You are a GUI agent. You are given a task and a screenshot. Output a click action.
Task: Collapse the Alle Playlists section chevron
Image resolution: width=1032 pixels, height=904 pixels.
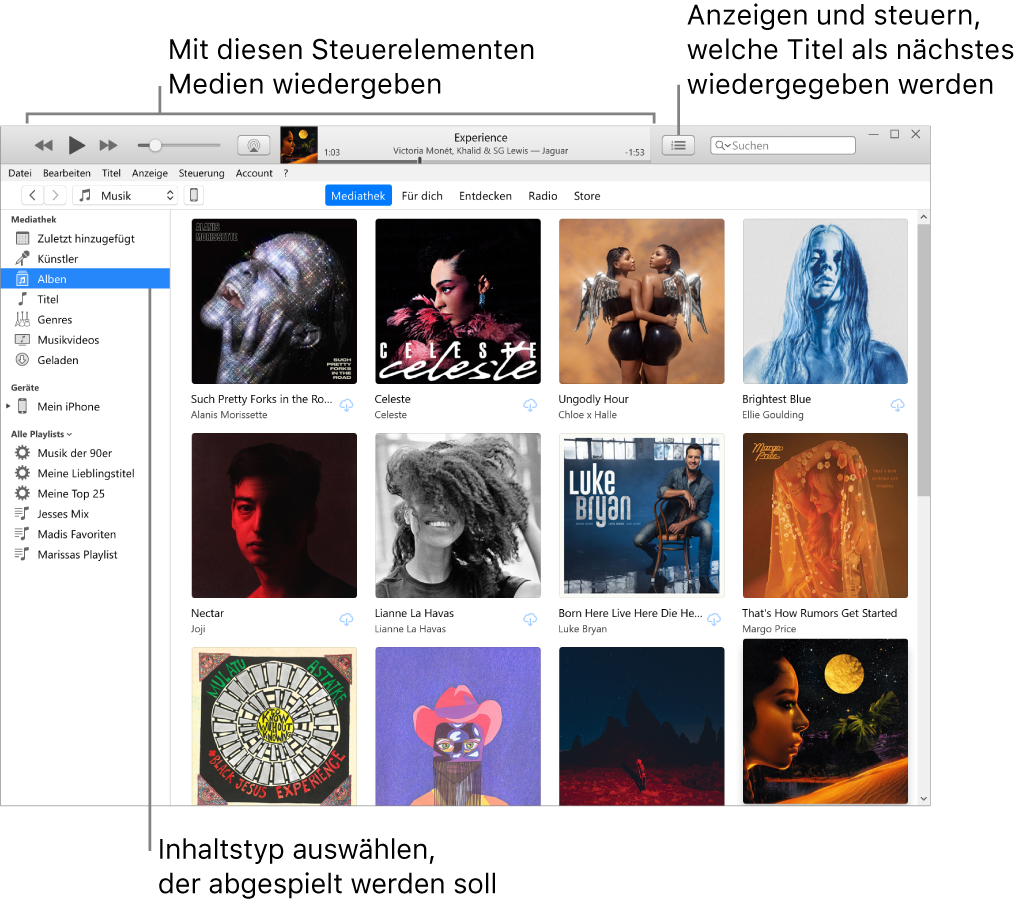click(70, 434)
